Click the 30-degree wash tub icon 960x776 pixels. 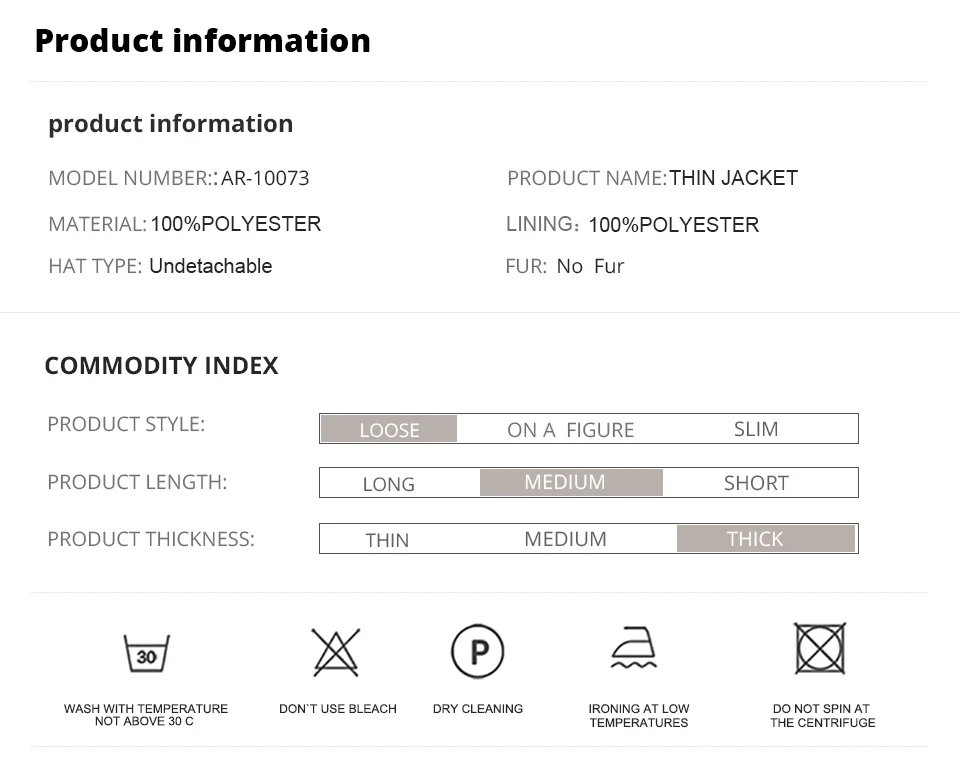pyautogui.click(x=146, y=653)
